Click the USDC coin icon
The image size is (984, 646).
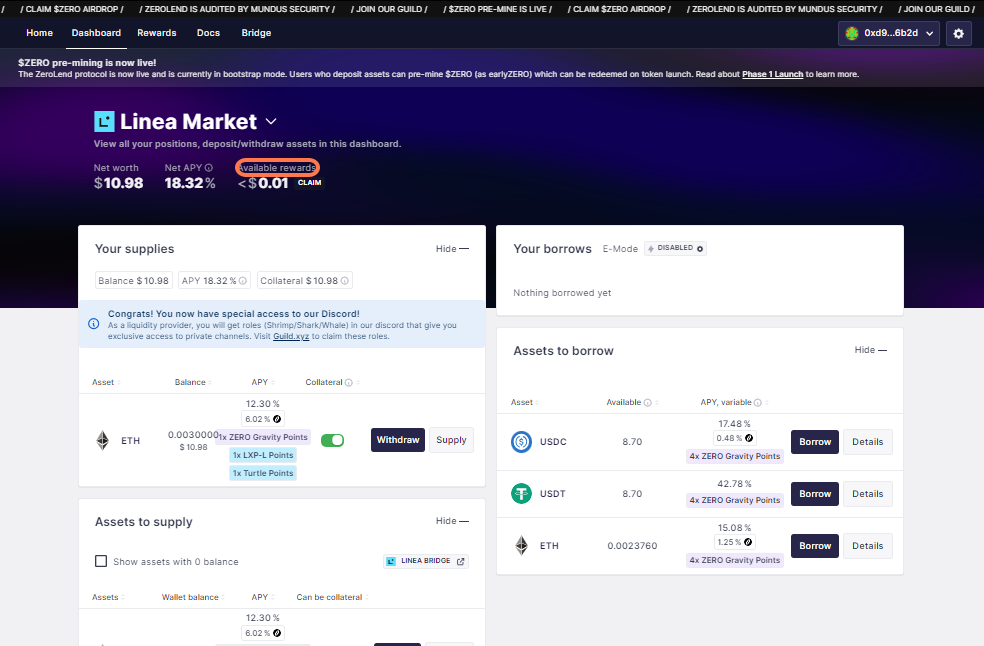click(521, 442)
